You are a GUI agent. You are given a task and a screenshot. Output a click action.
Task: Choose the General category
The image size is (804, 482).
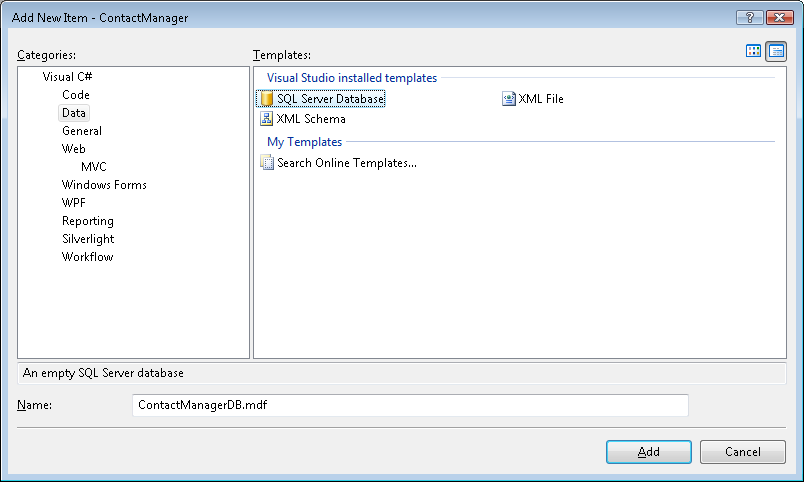82,131
